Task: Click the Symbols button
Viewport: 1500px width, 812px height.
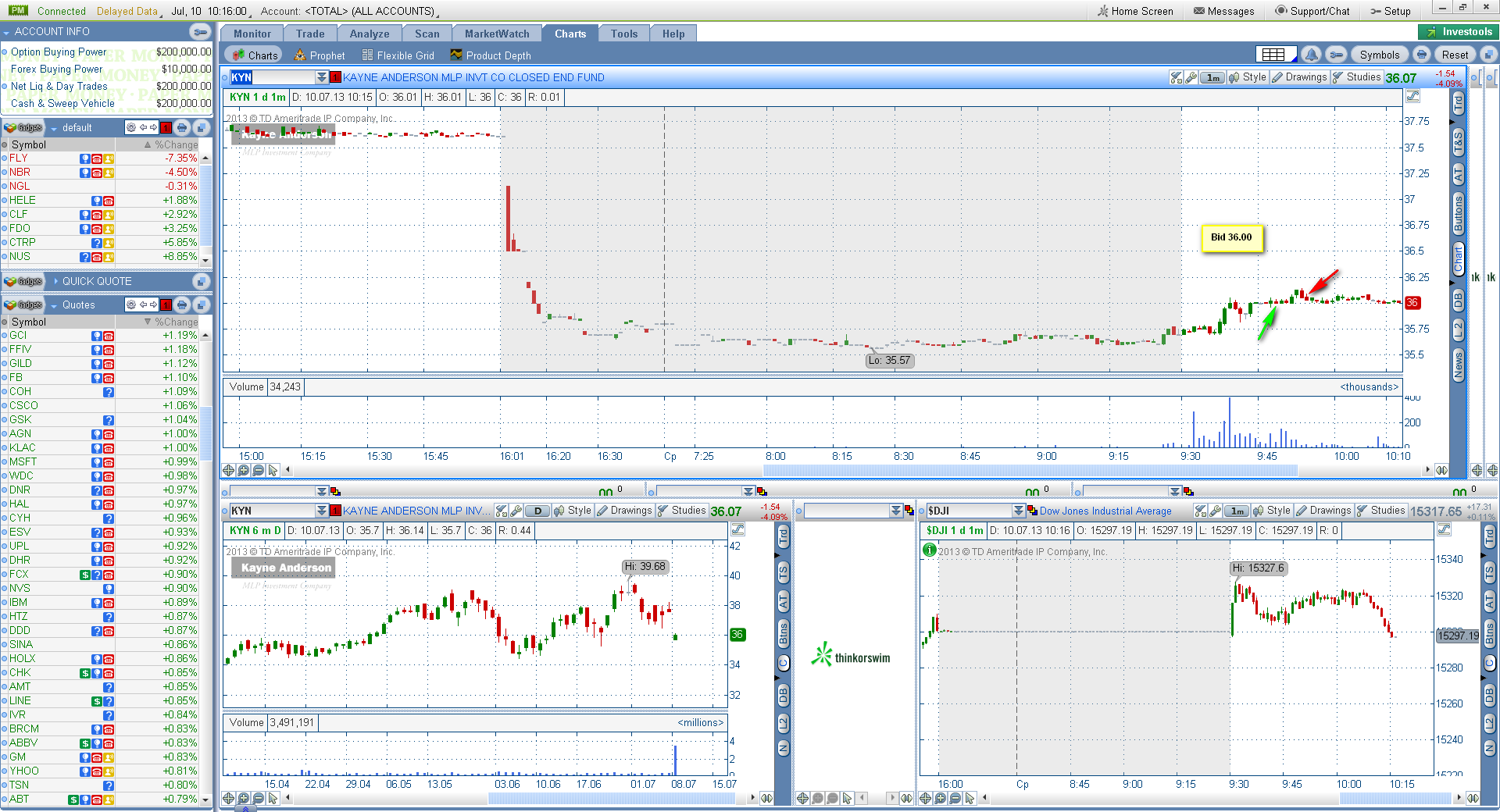Action: coord(1380,55)
